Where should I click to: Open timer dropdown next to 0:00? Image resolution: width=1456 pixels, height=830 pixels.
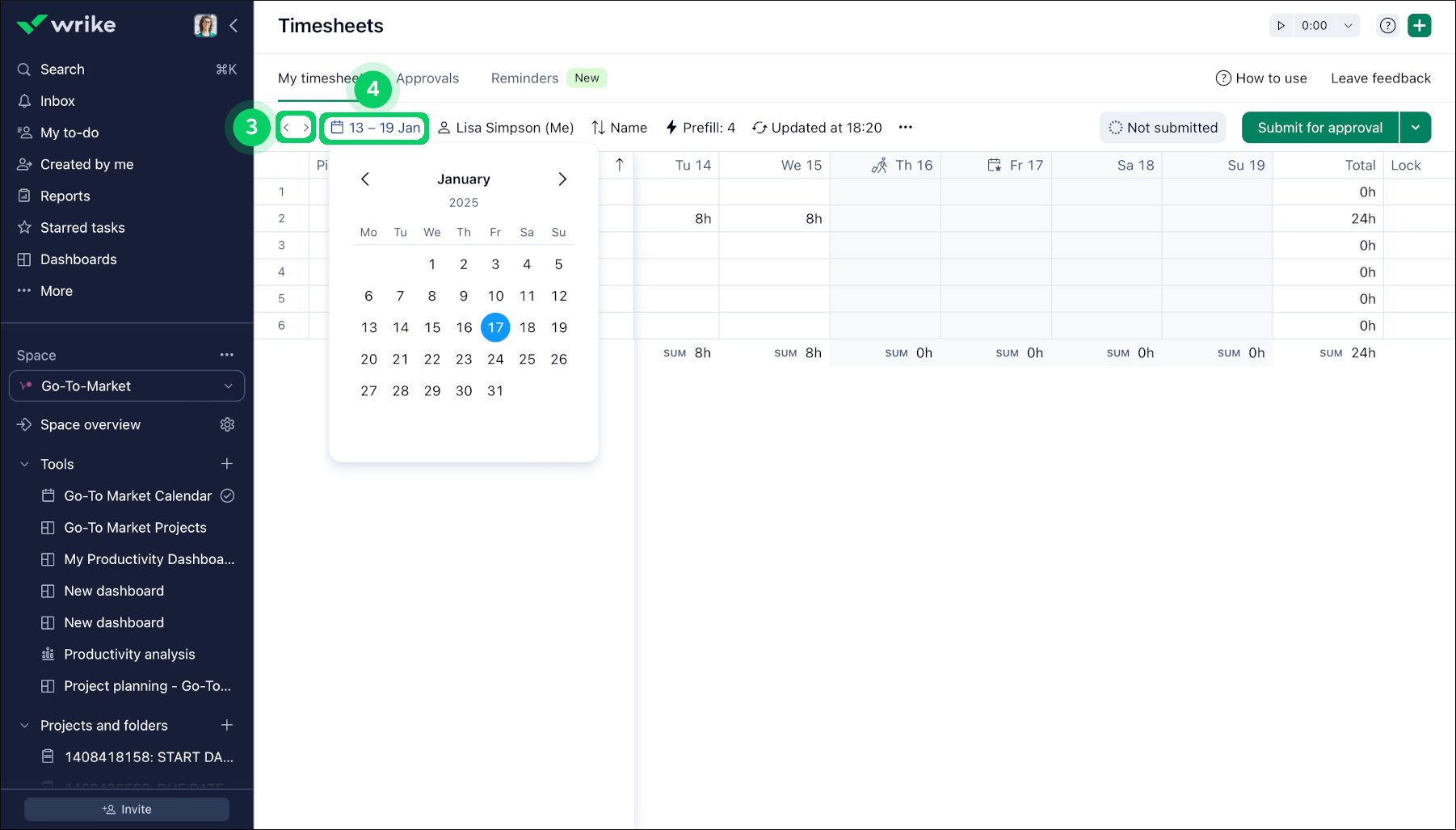click(x=1348, y=26)
